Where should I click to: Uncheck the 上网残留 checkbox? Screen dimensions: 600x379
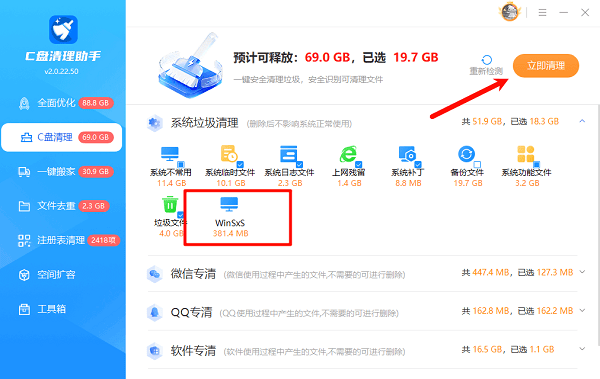click(x=359, y=165)
